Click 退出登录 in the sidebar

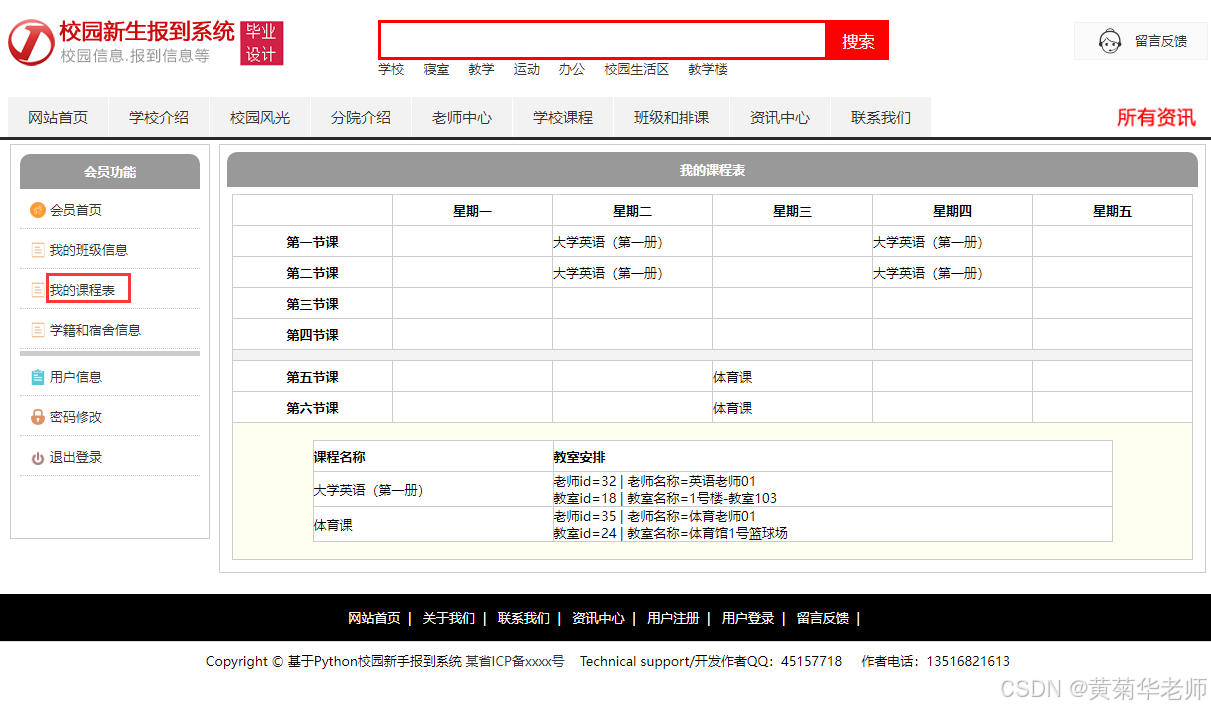pos(76,458)
